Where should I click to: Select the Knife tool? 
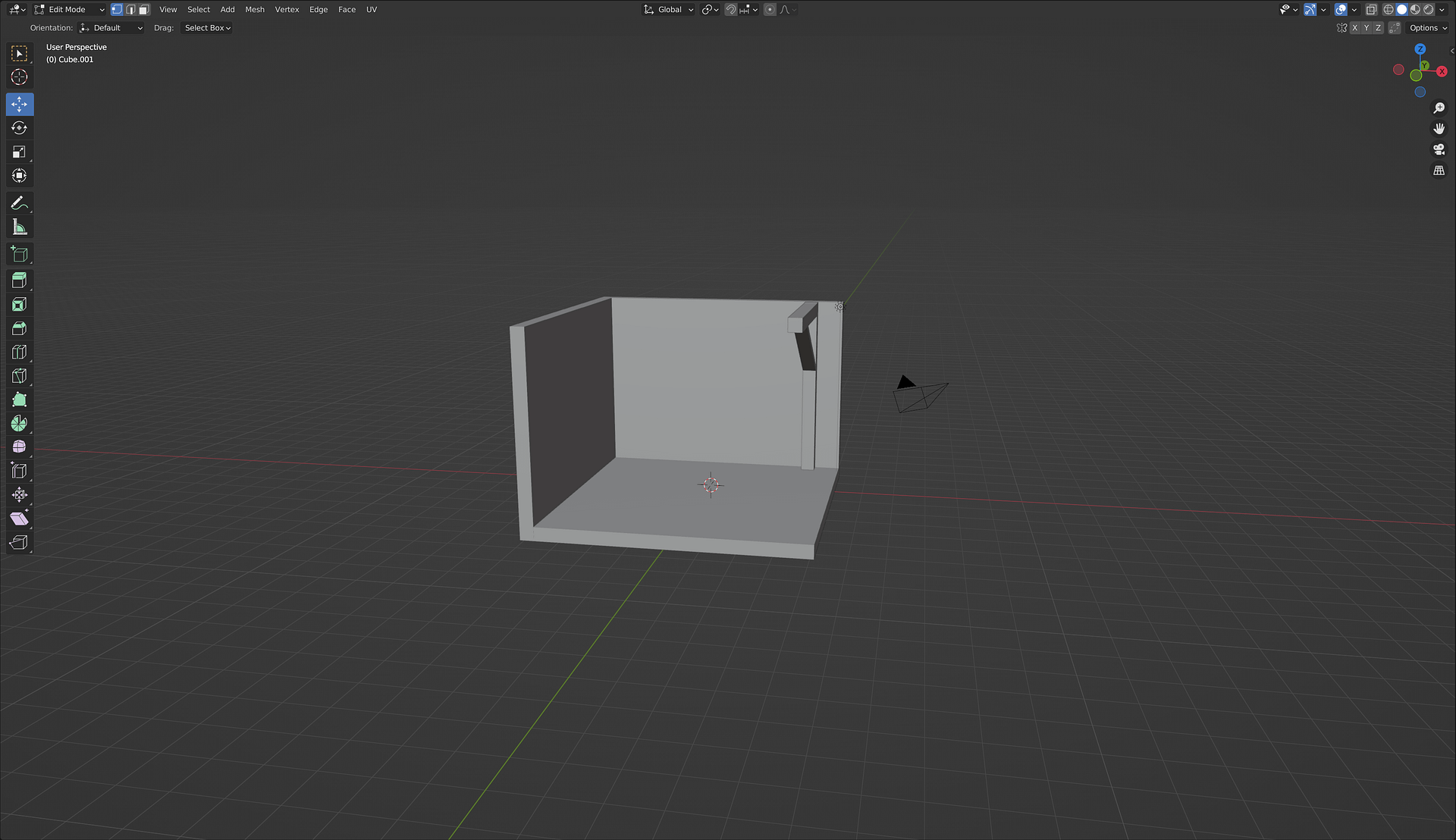(19, 376)
